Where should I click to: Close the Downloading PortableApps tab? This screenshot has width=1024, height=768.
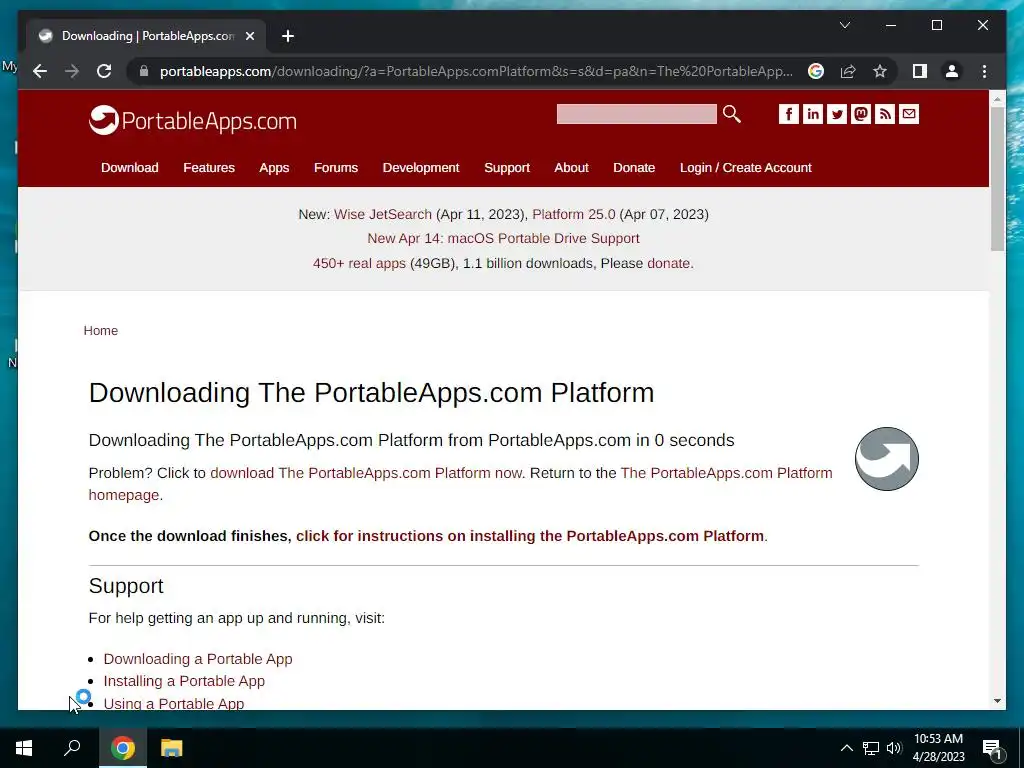(x=249, y=36)
